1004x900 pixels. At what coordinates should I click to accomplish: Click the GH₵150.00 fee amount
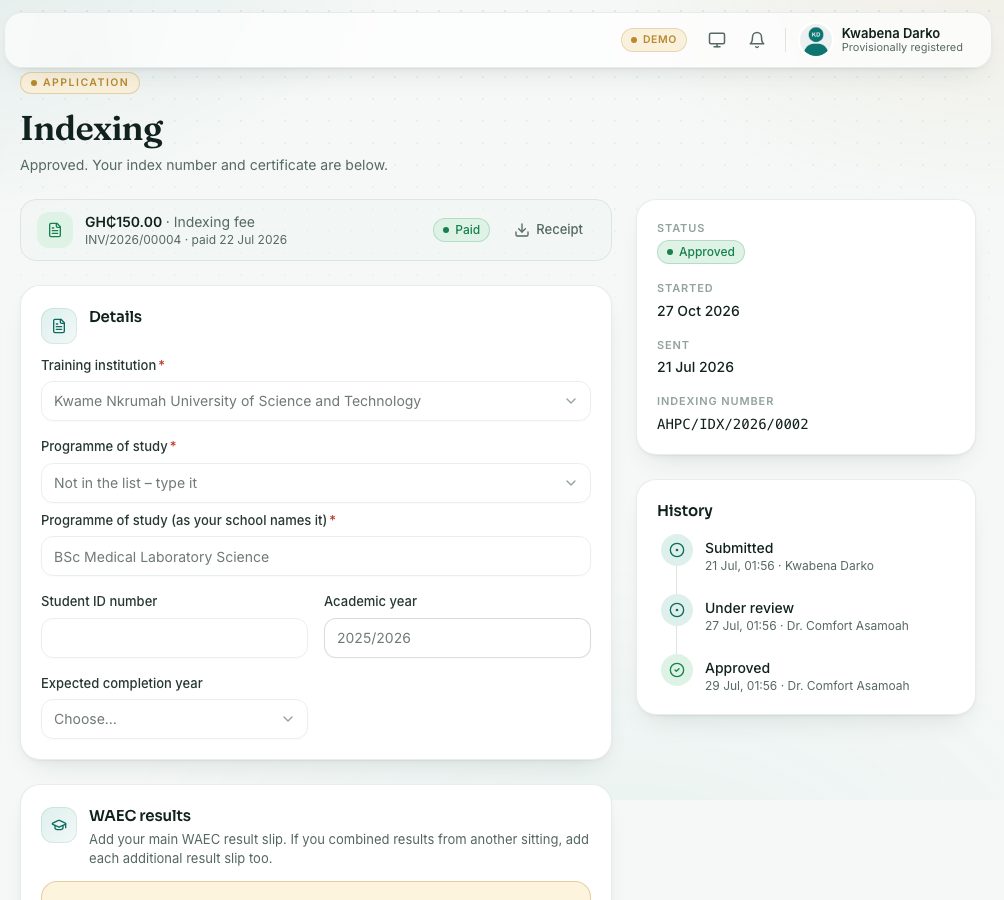point(124,222)
